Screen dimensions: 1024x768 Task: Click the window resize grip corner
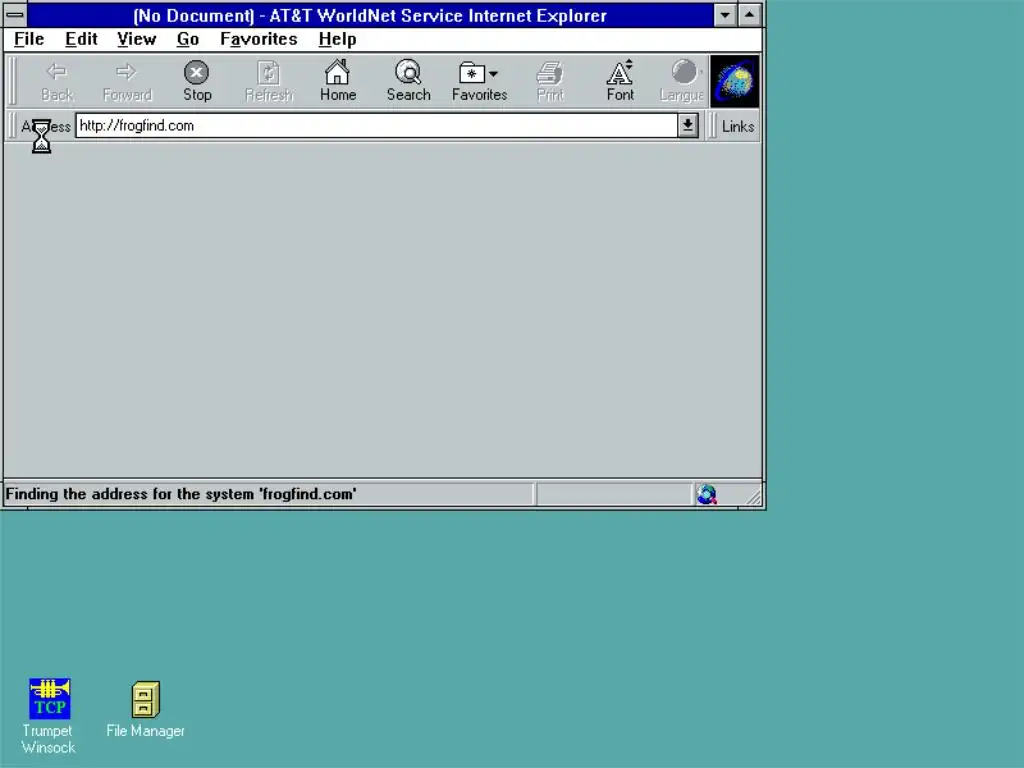pos(754,498)
